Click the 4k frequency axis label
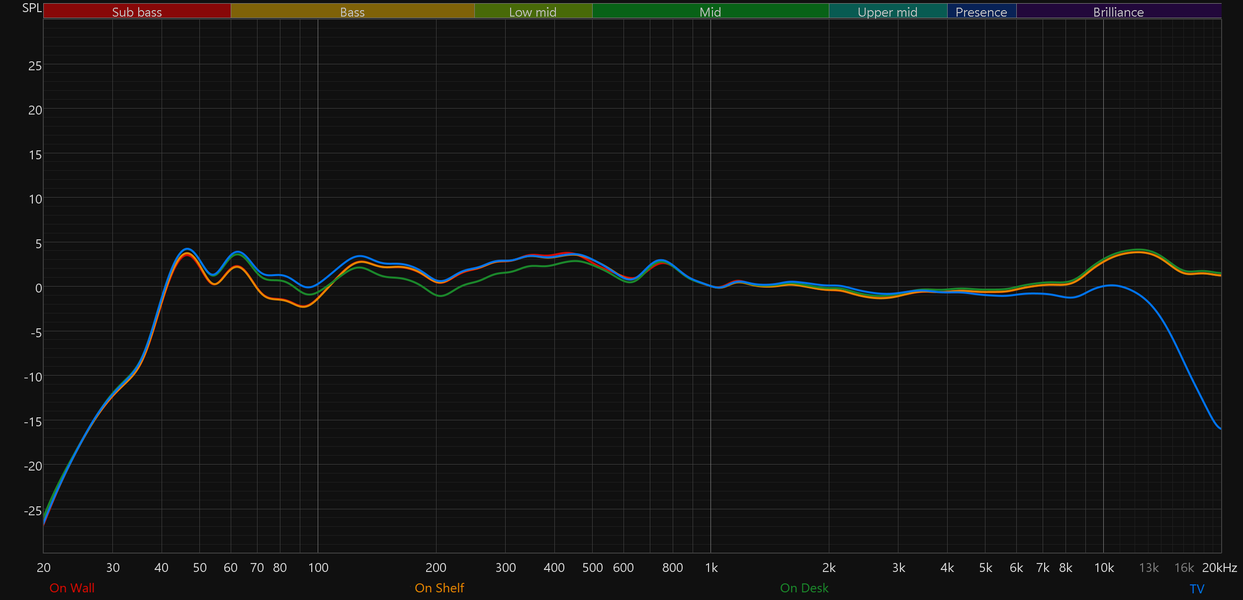Viewport: 1243px width, 600px height. [946, 568]
